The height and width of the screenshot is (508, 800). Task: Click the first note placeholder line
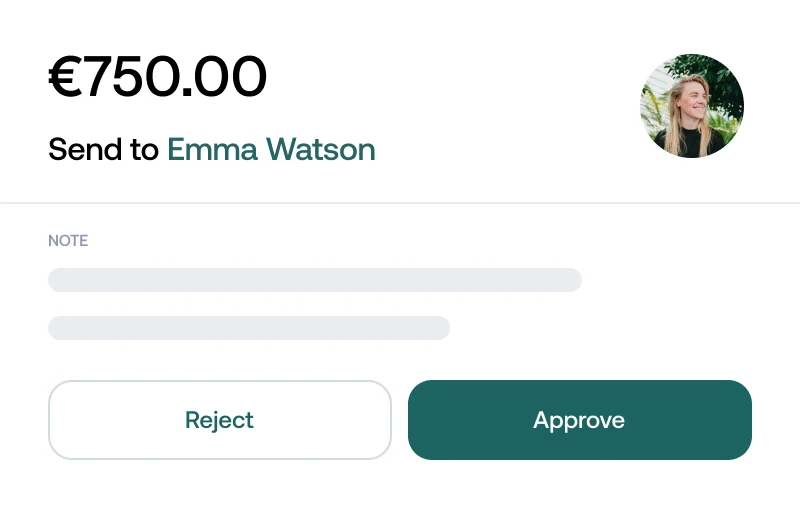coord(315,280)
